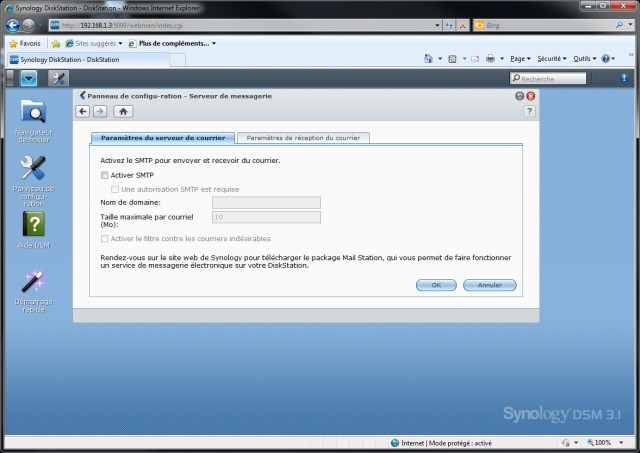
Task: Click the add to favorites bar icon
Action: pos(56,43)
